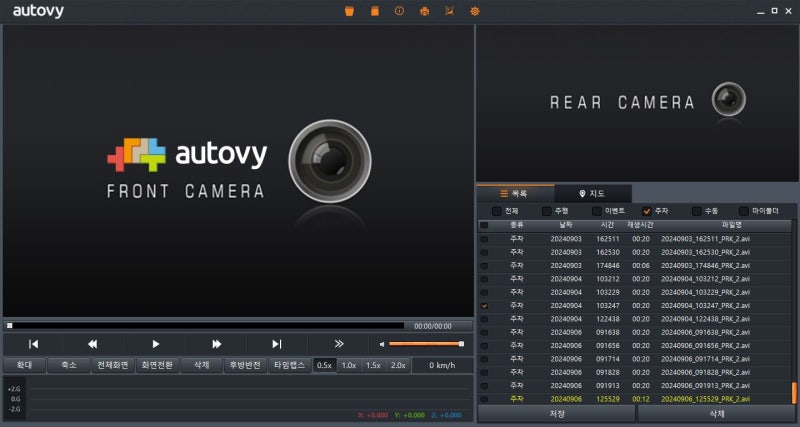Select file 20240904_103229_PRK_2.avi
This screenshot has width=800, height=427.
point(635,292)
